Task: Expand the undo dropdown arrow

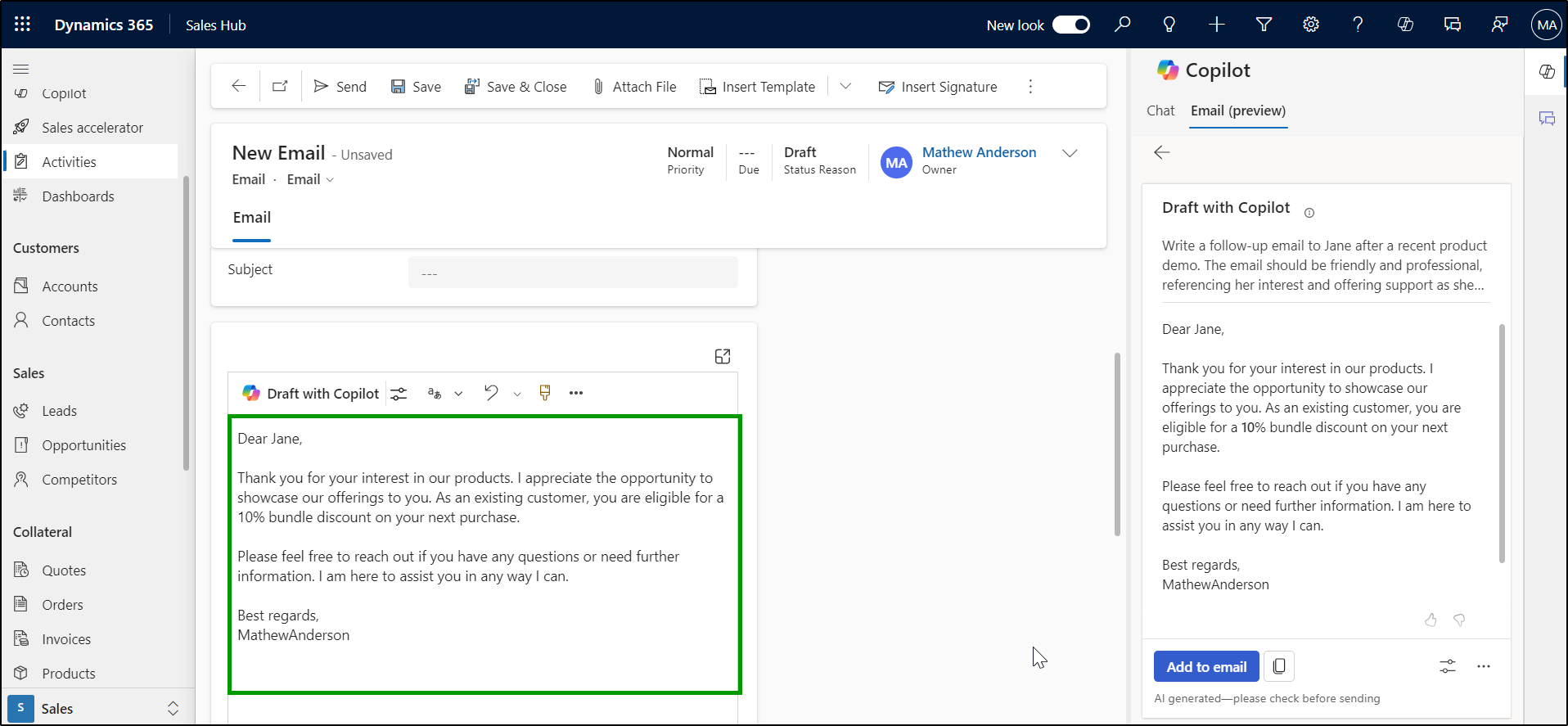Action: click(517, 394)
